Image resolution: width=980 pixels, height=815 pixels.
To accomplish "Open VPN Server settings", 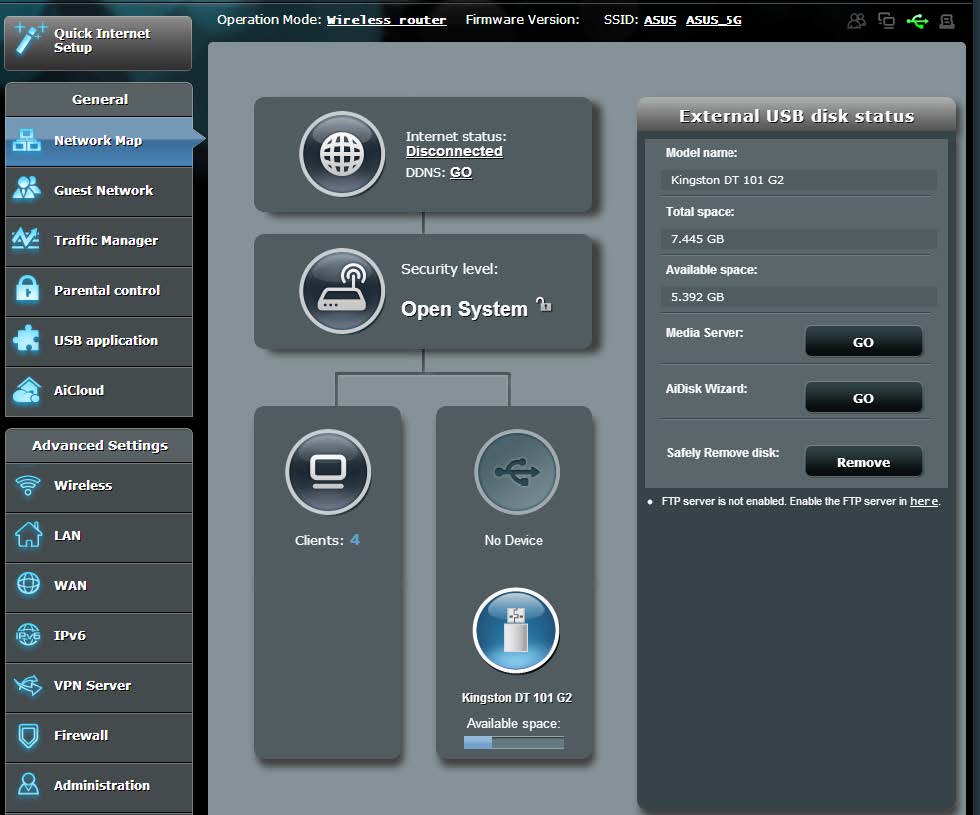I will (99, 686).
